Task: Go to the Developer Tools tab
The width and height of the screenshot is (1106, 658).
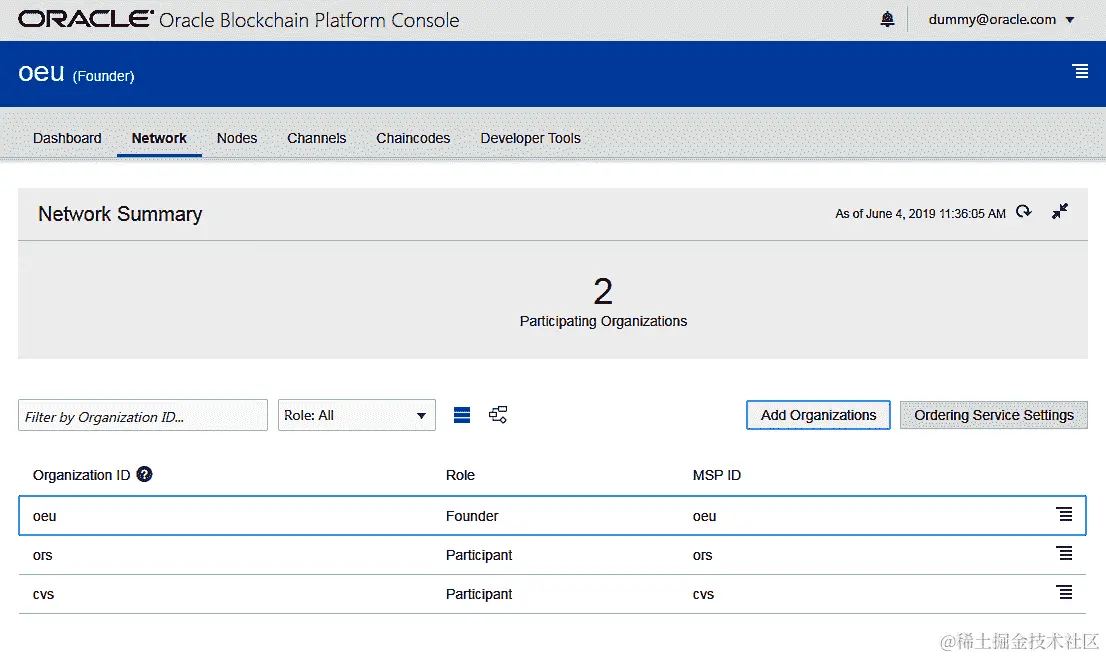Action: pos(530,138)
